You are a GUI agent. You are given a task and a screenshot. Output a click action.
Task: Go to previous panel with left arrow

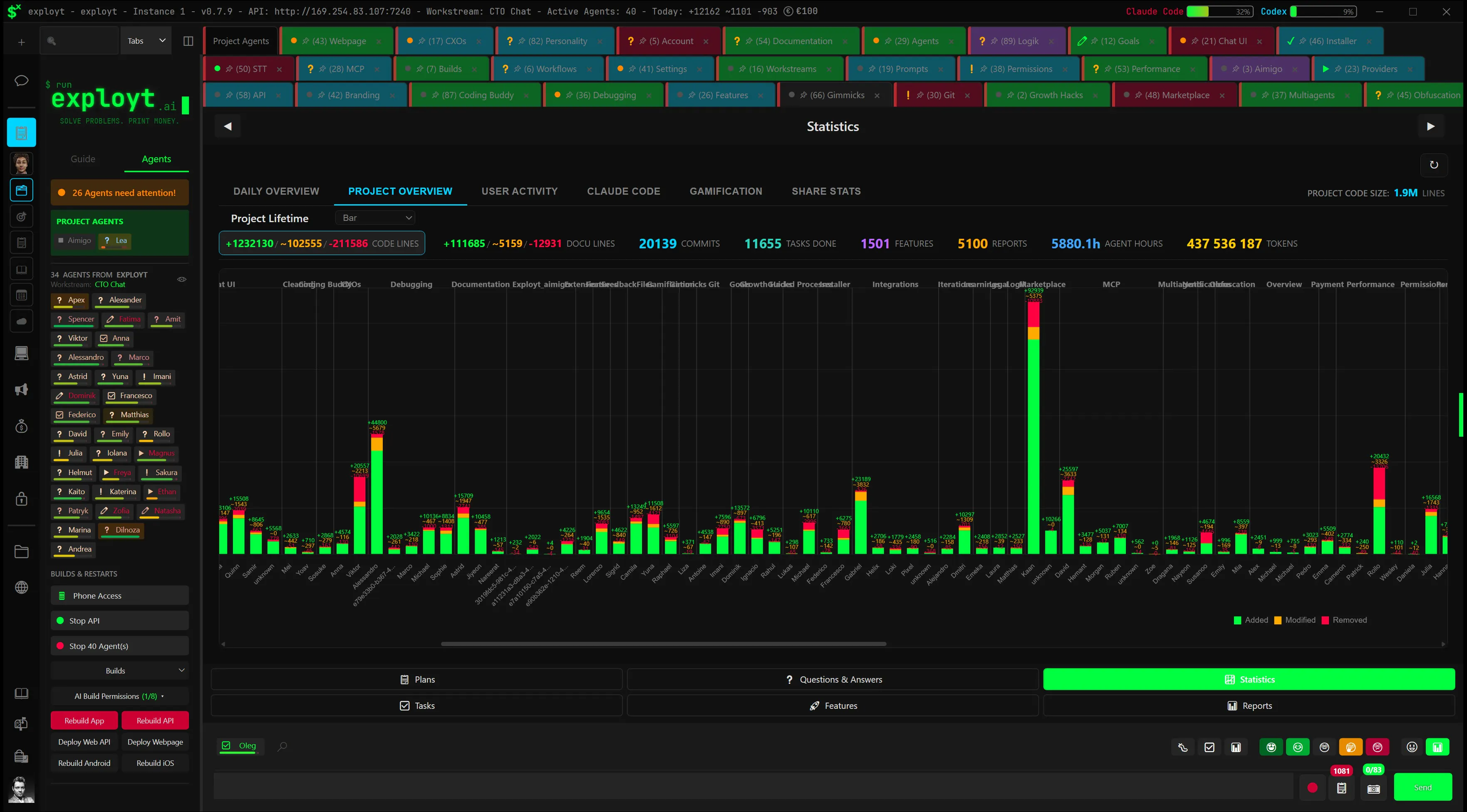pyautogui.click(x=228, y=126)
